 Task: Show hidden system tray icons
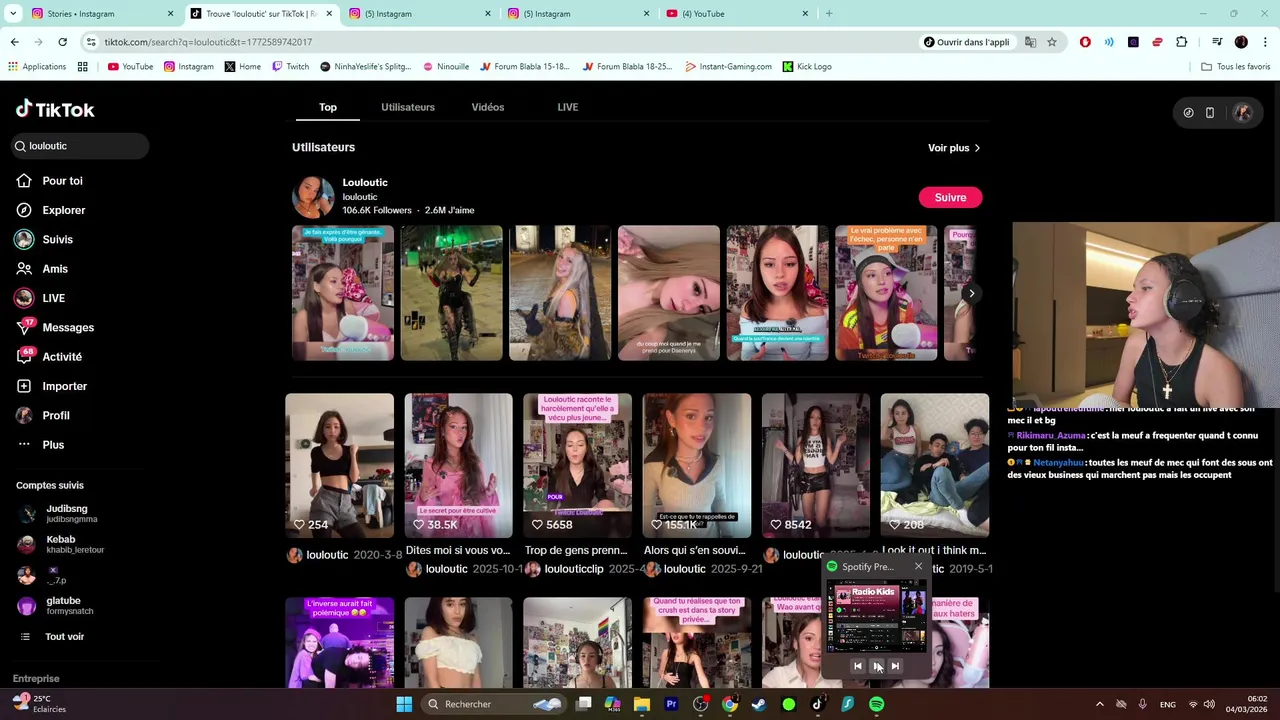point(1099,704)
